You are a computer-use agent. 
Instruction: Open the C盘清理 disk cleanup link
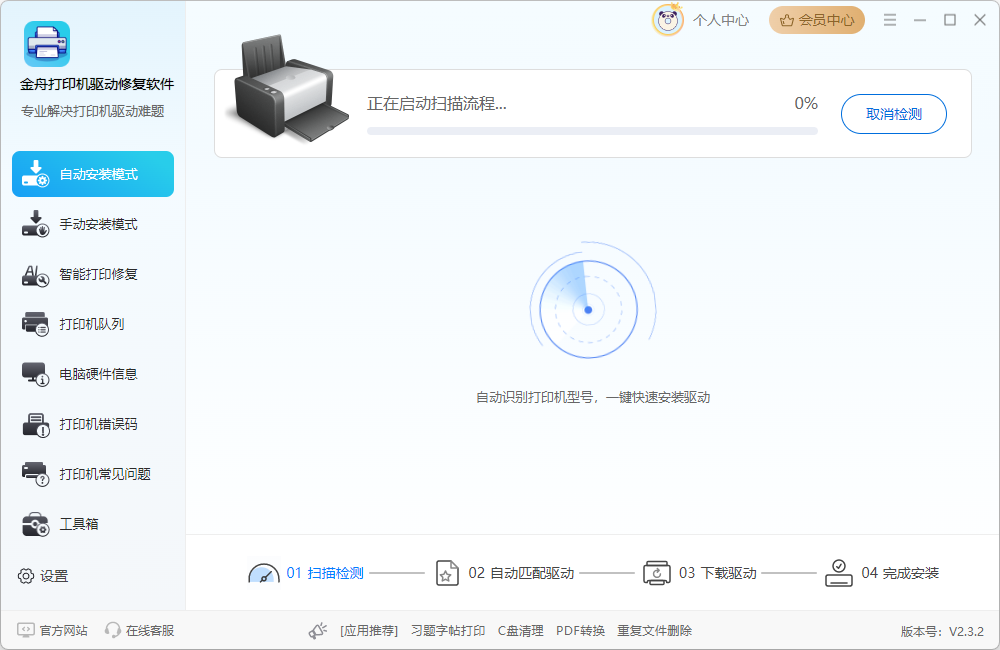click(x=520, y=631)
